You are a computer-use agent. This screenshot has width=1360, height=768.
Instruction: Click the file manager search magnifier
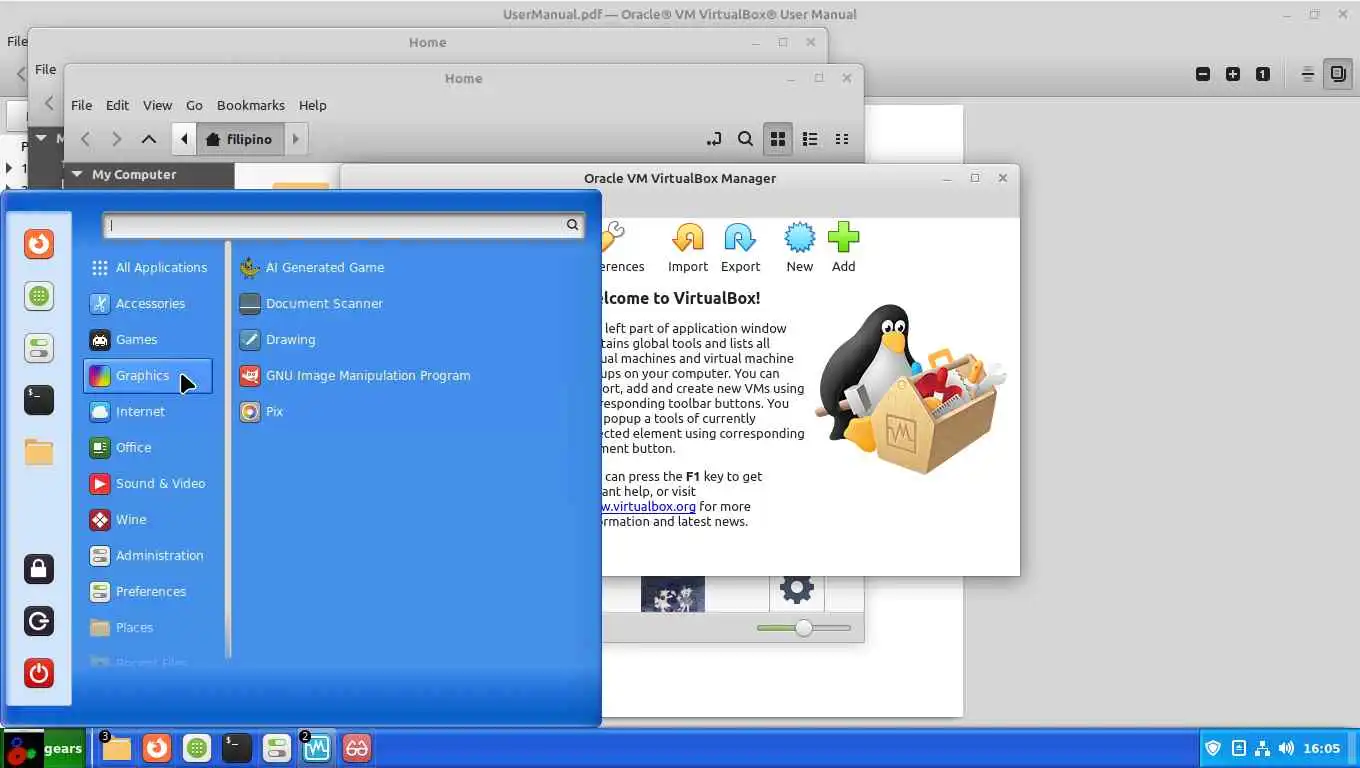pyautogui.click(x=745, y=139)
